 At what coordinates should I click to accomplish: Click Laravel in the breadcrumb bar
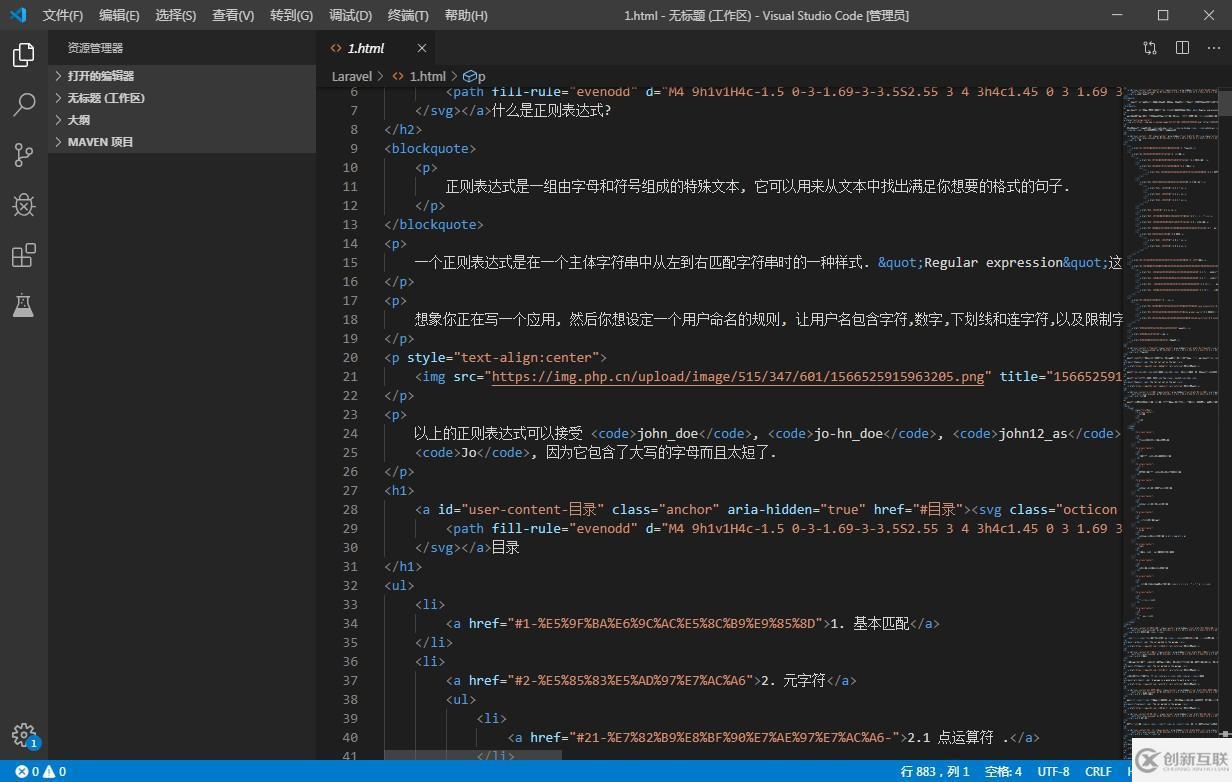click(x=352, y=75)
